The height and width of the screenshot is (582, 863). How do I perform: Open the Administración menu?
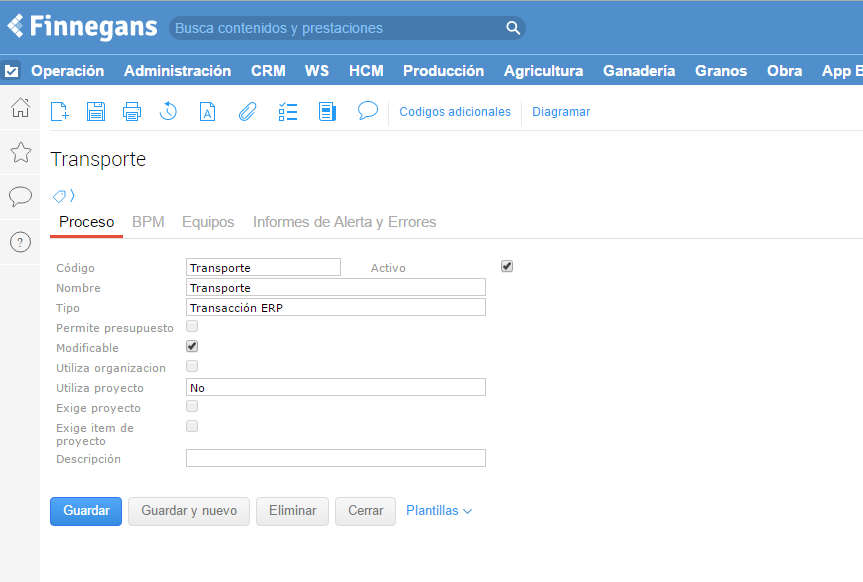177,71
